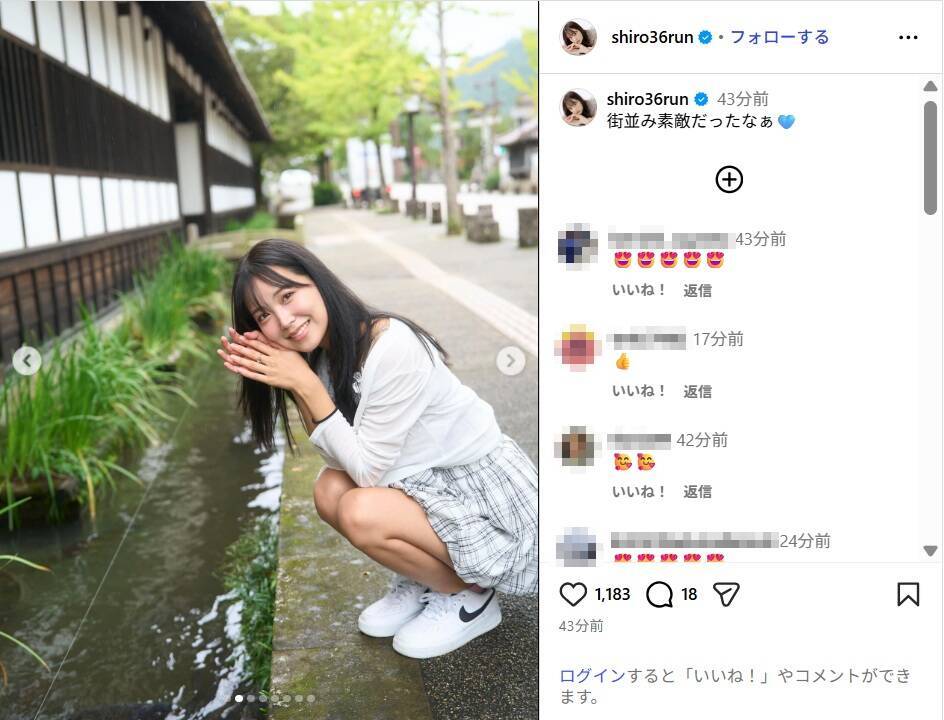Click the comments scrollbar up arrow

pyautogui.click(x=930, y=87)
